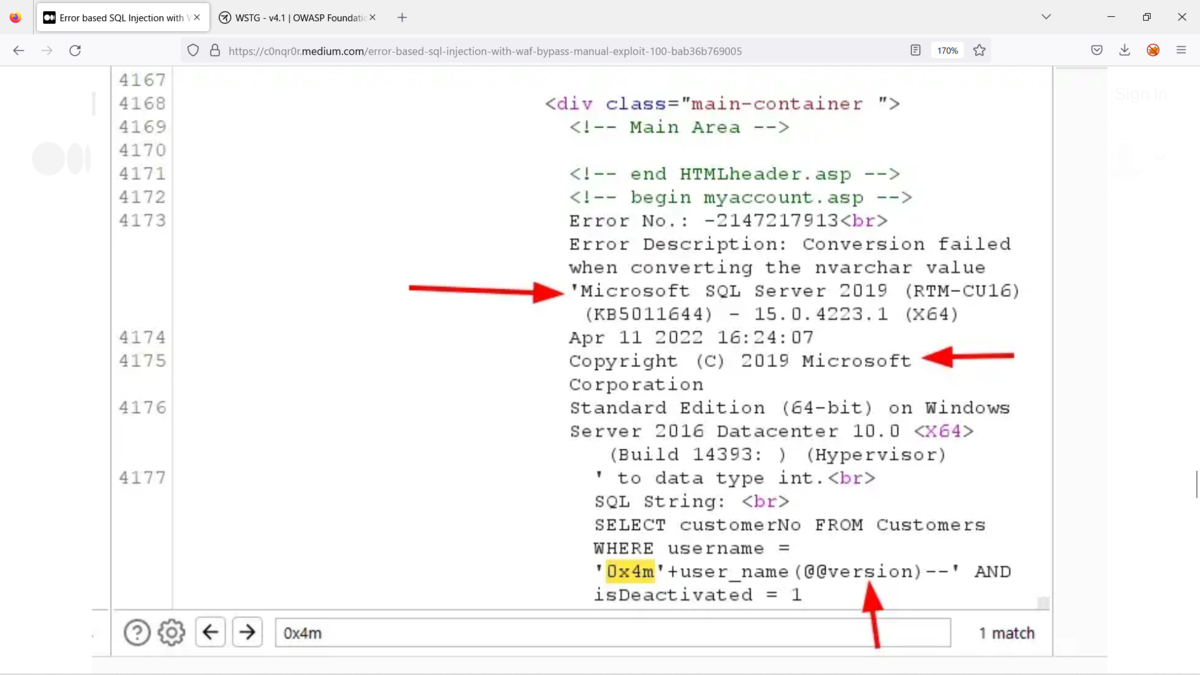Click the 'Error No.: -2147217913' text
The height and width of the screenshot is (675, 1200).
704,221
